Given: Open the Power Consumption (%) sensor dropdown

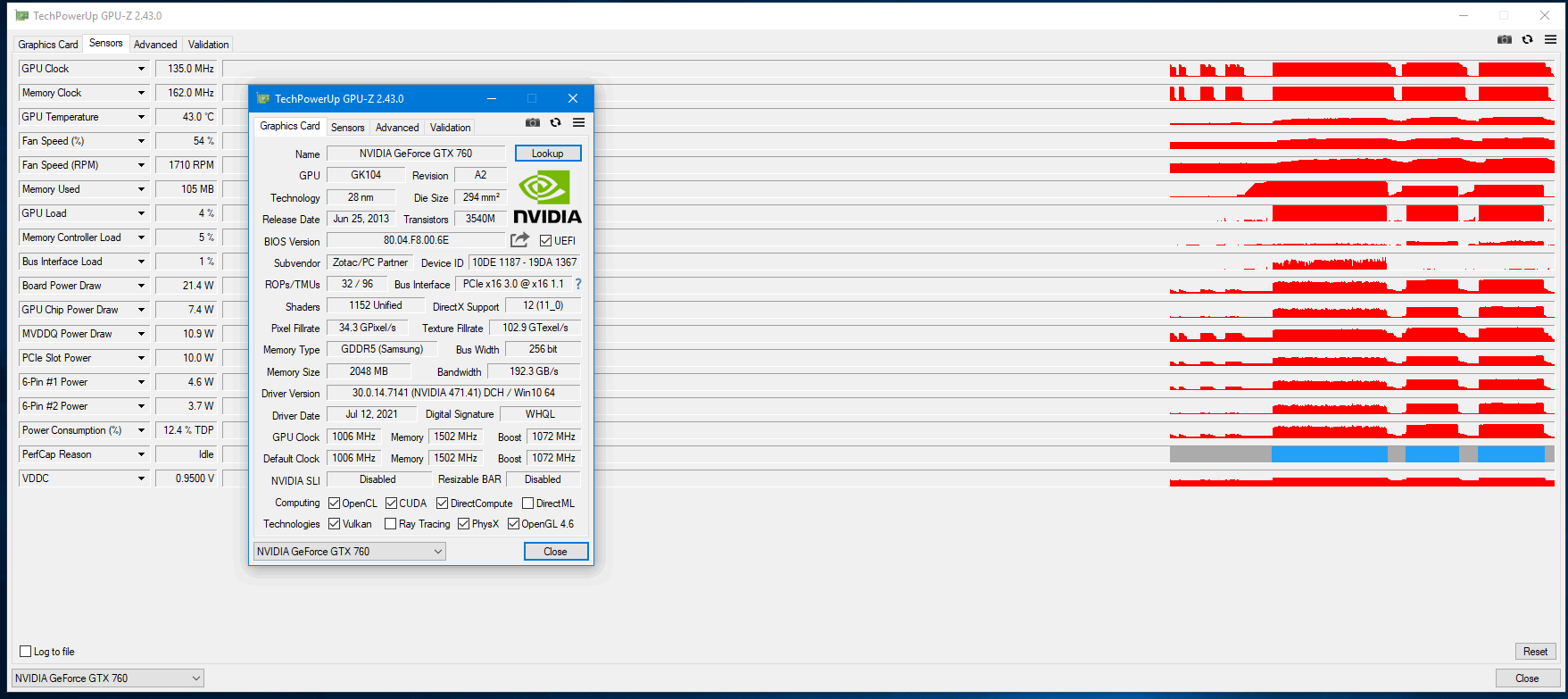Looking at the screenshot, I should pos(141,430).
